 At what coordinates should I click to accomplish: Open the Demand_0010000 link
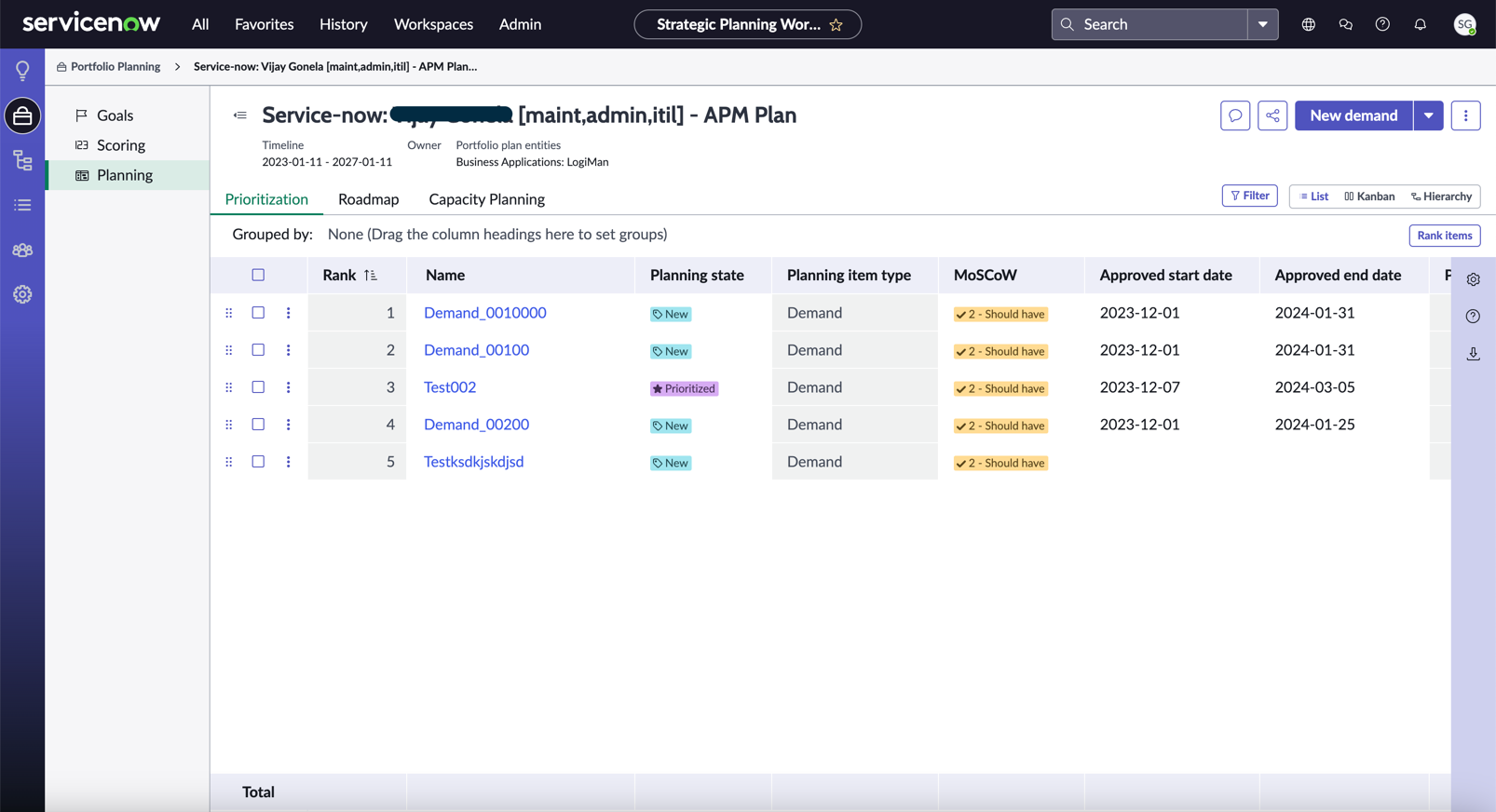[485, 313]
